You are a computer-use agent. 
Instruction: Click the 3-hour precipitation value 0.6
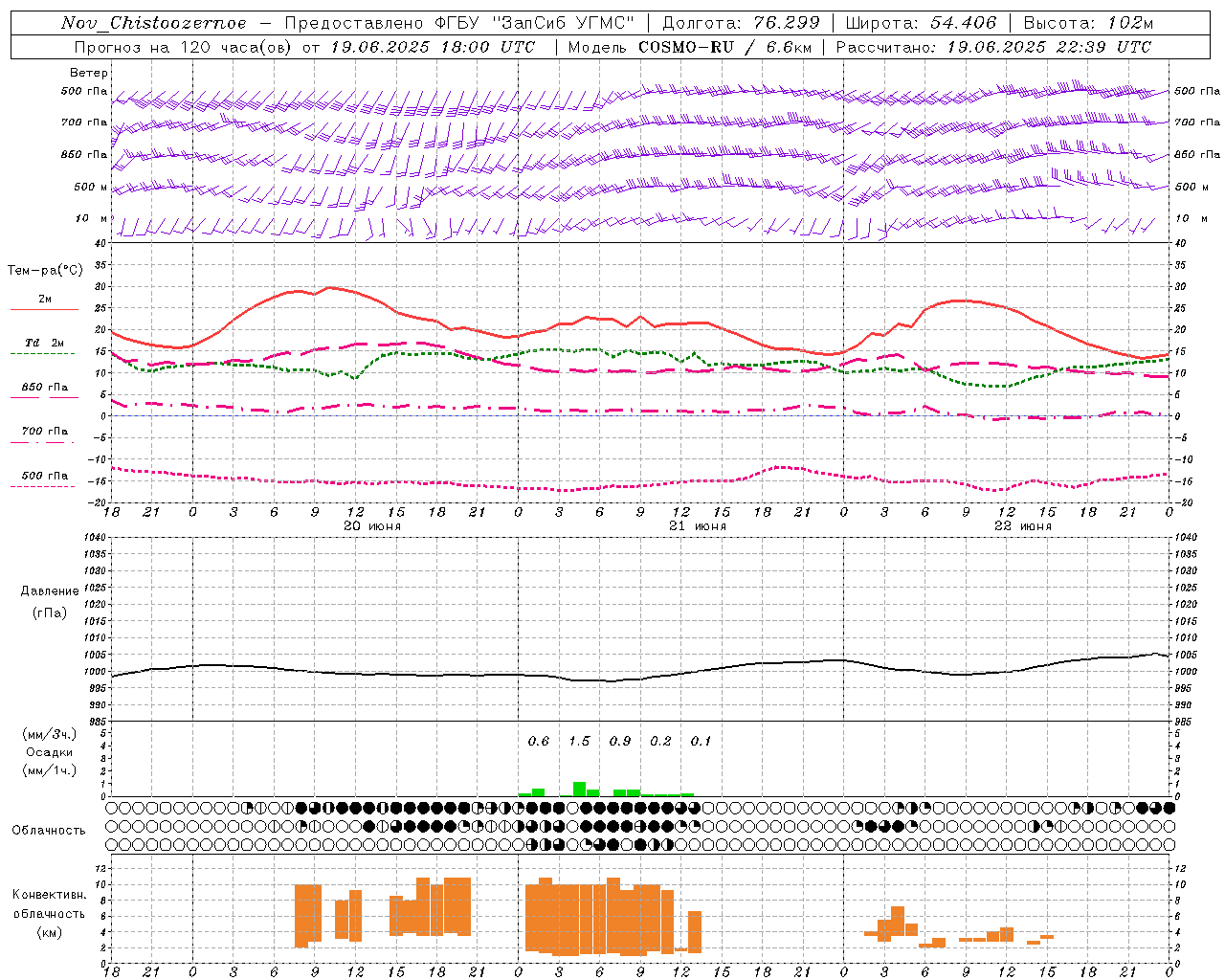point(539,741)
